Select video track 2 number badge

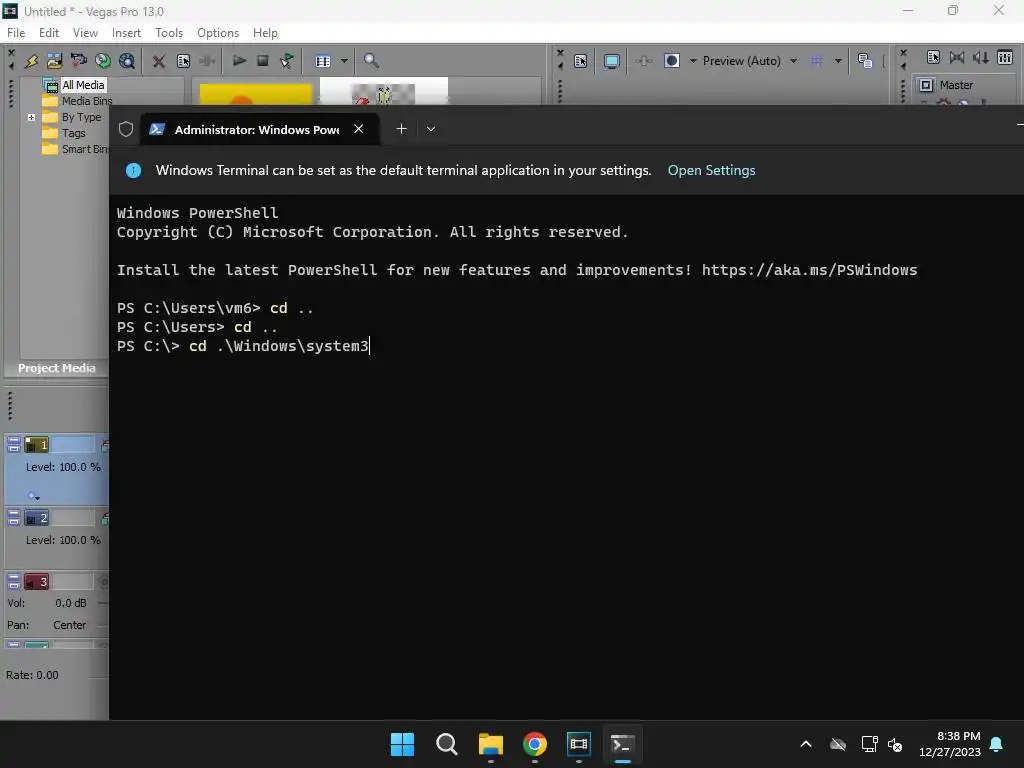(37, 519)
